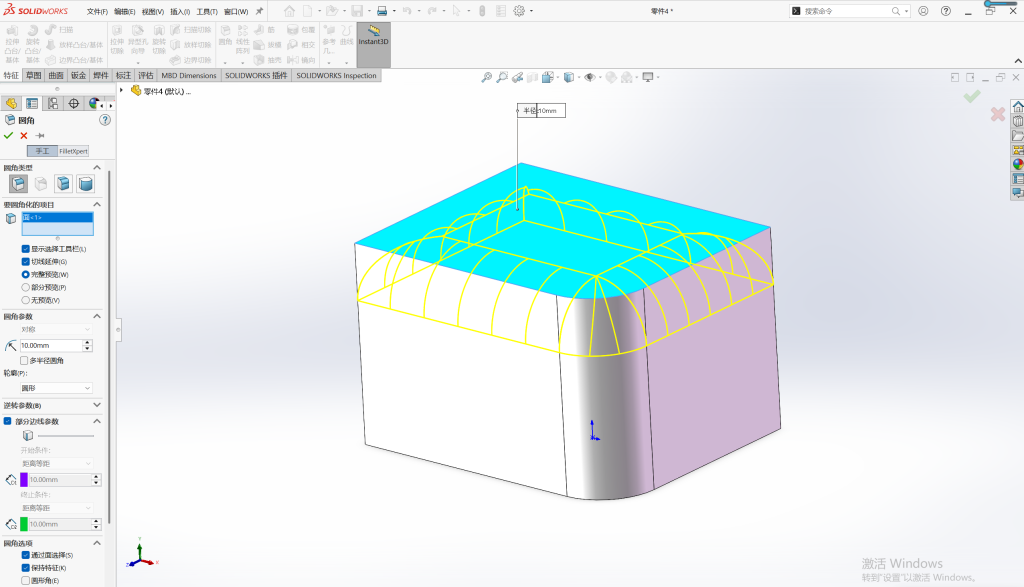Expand the 逆转参数 section
The width and height of the screenshot is (1024, 587).
tap(97, 405)
